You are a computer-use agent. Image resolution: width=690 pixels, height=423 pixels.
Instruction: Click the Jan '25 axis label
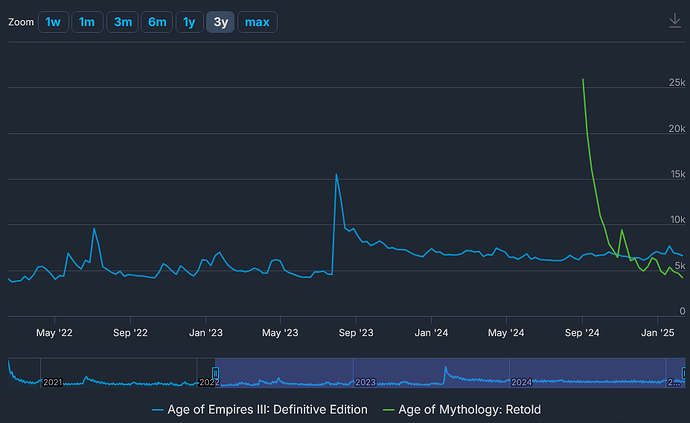pyautogui.click(x=657, y=333)
